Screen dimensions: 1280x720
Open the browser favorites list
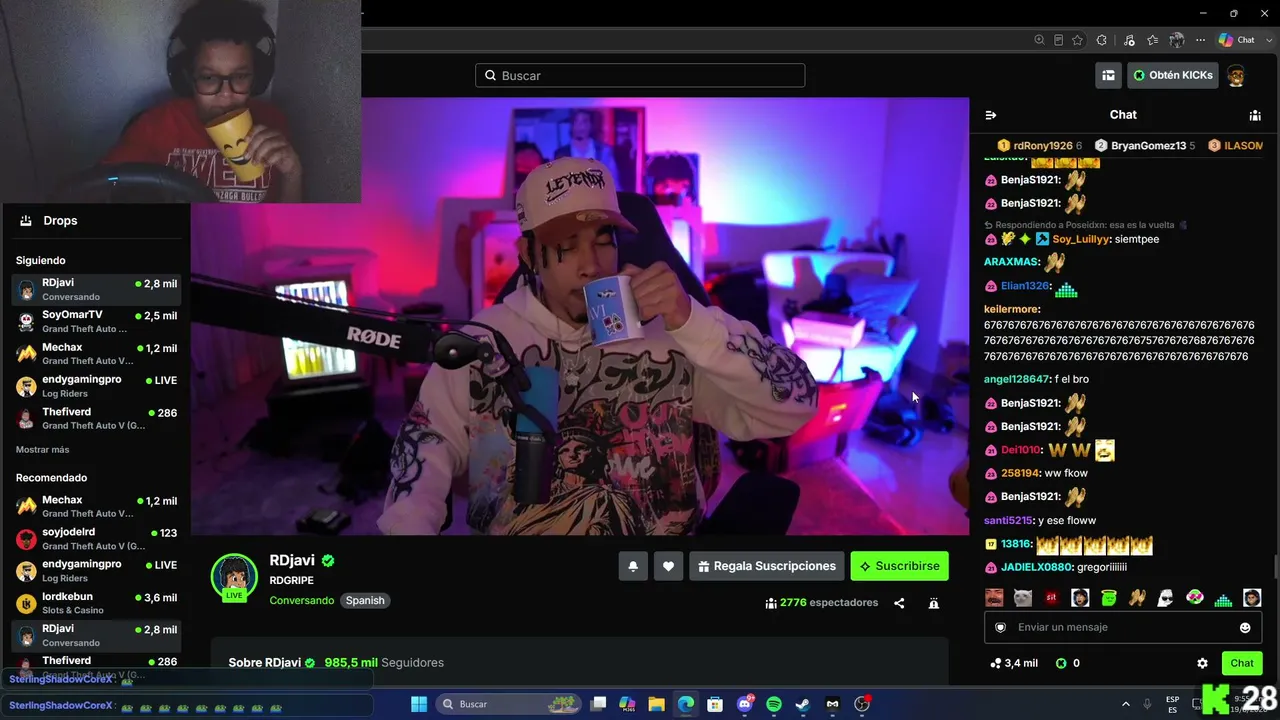1153,40
